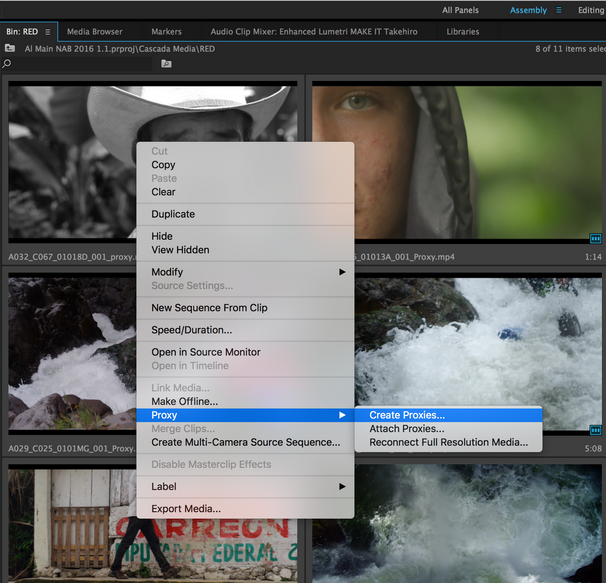The width and height of the screenshot is (606, 583).
Task: Click the video badge icon on the 5:08 clip
Action: [595, 430]
